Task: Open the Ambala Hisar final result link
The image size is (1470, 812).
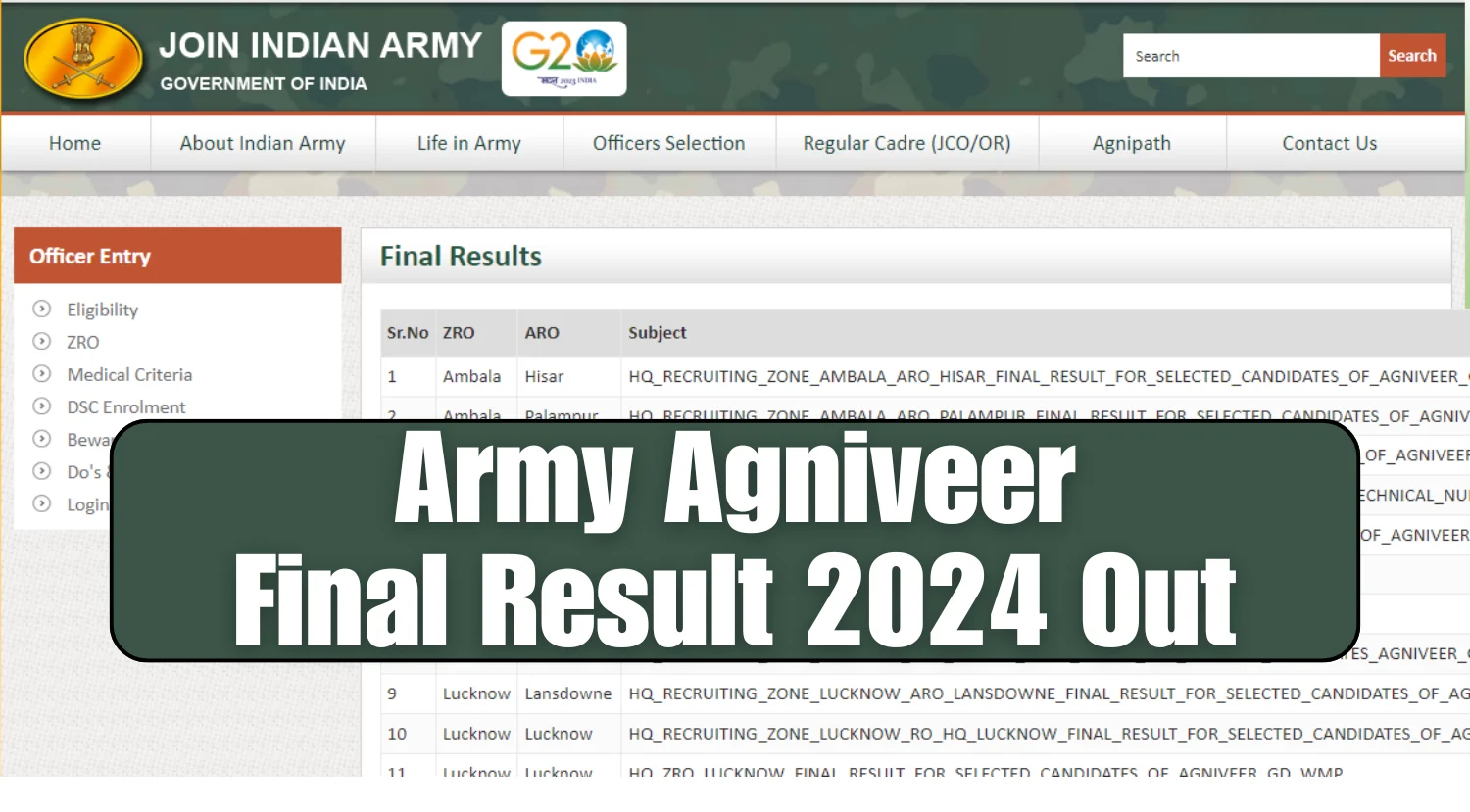Action: 1049,376
